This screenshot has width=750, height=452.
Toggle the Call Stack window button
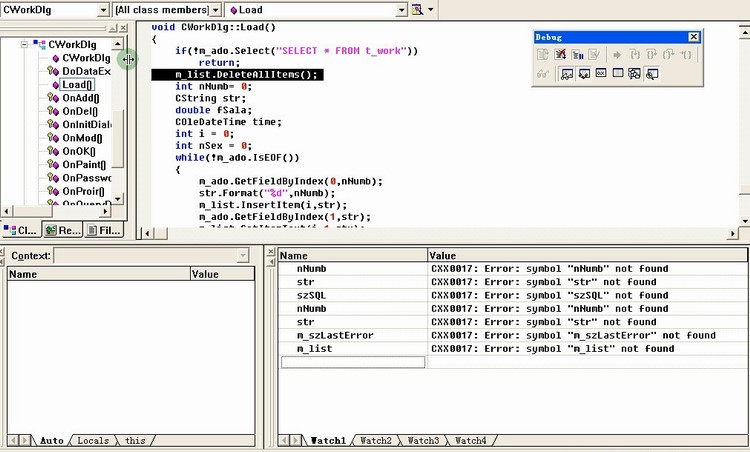click(635, 74)
